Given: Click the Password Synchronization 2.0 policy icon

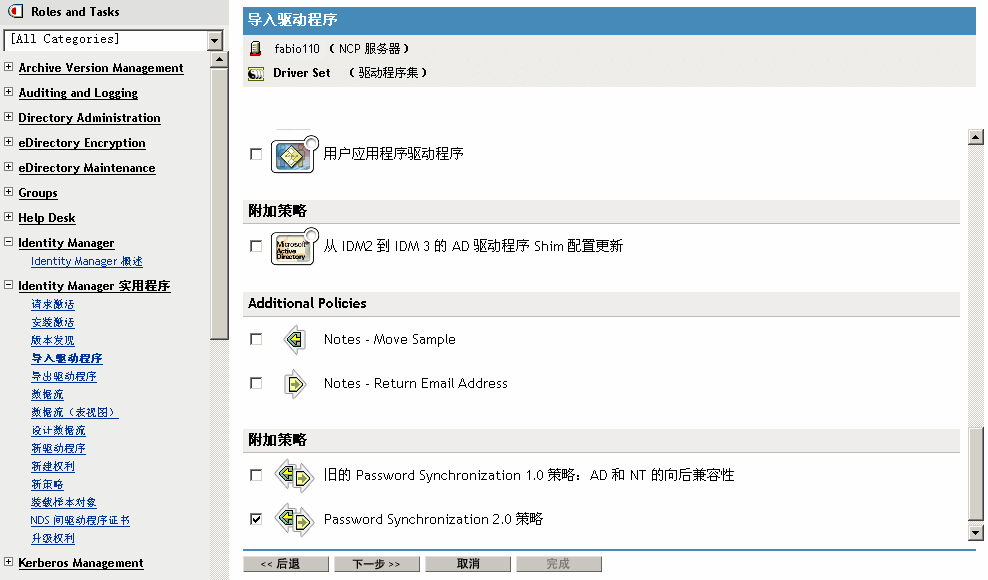Looking at the screenshot, I should pyautogui.click(x=294, y=520).
